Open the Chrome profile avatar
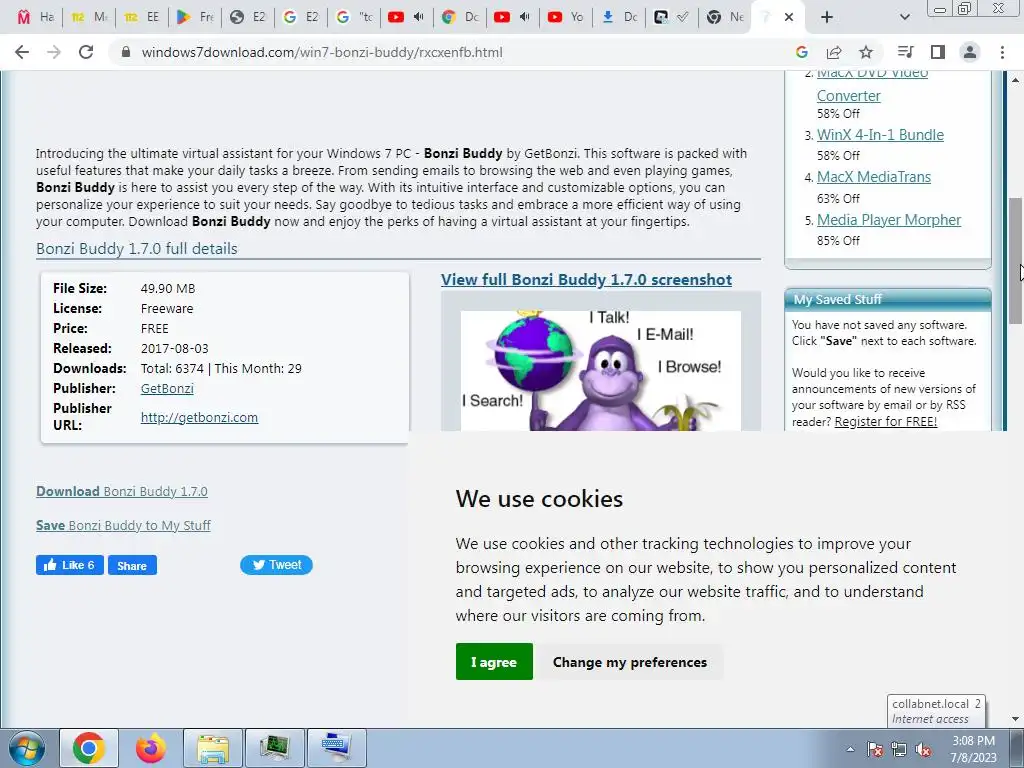This screenshot has height=768, width=1024. click(x=970, y=52)
